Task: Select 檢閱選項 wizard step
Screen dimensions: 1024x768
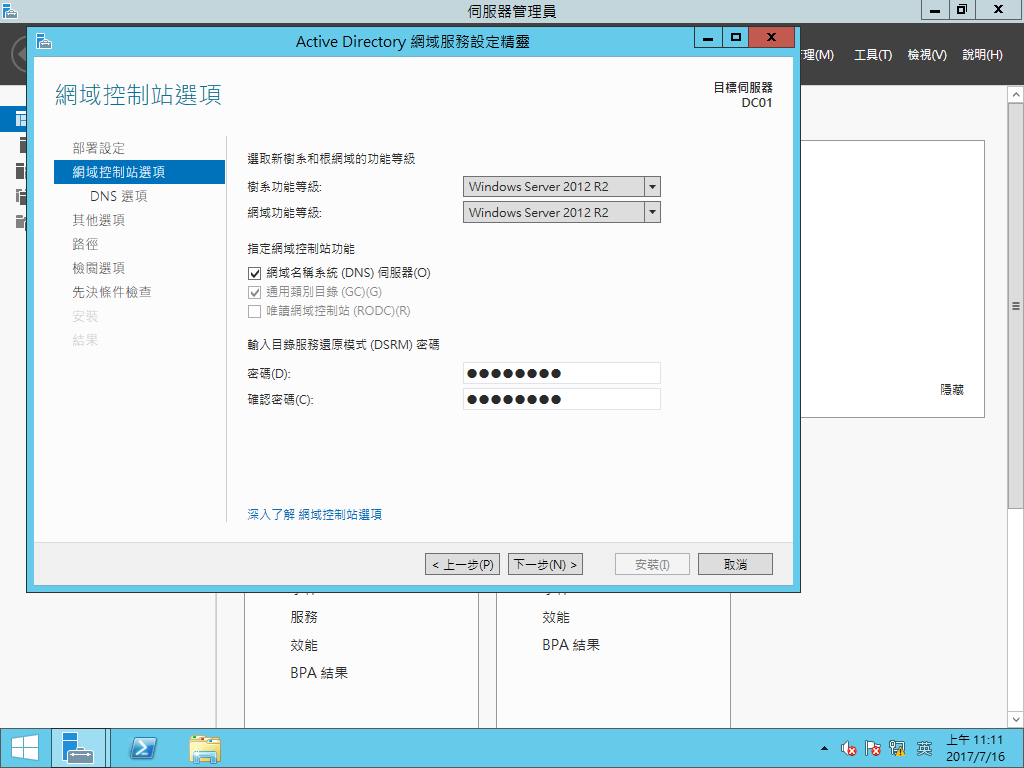Action: click(99, 268)
